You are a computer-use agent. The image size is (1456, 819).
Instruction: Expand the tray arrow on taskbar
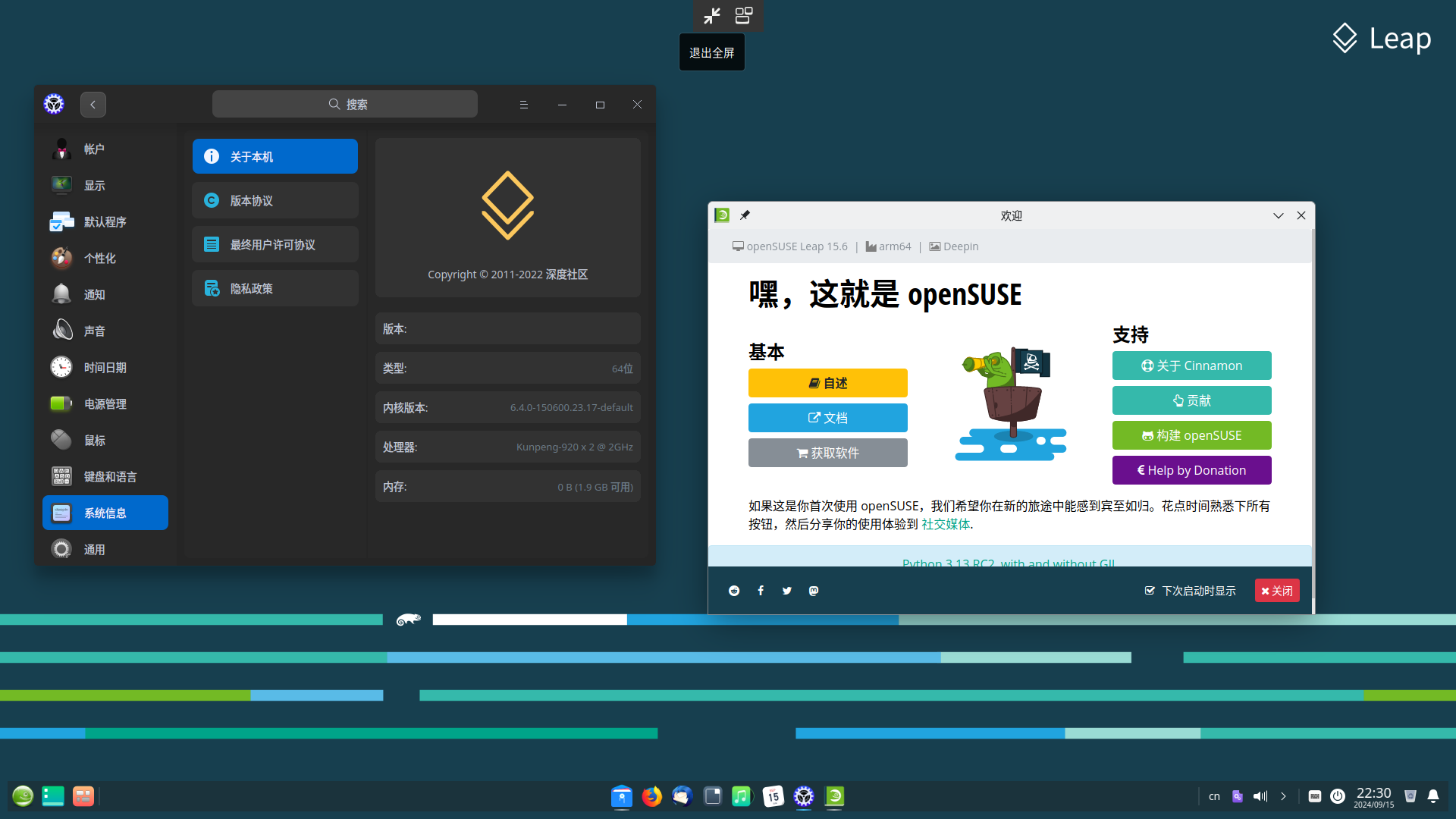coord(1283,796)
